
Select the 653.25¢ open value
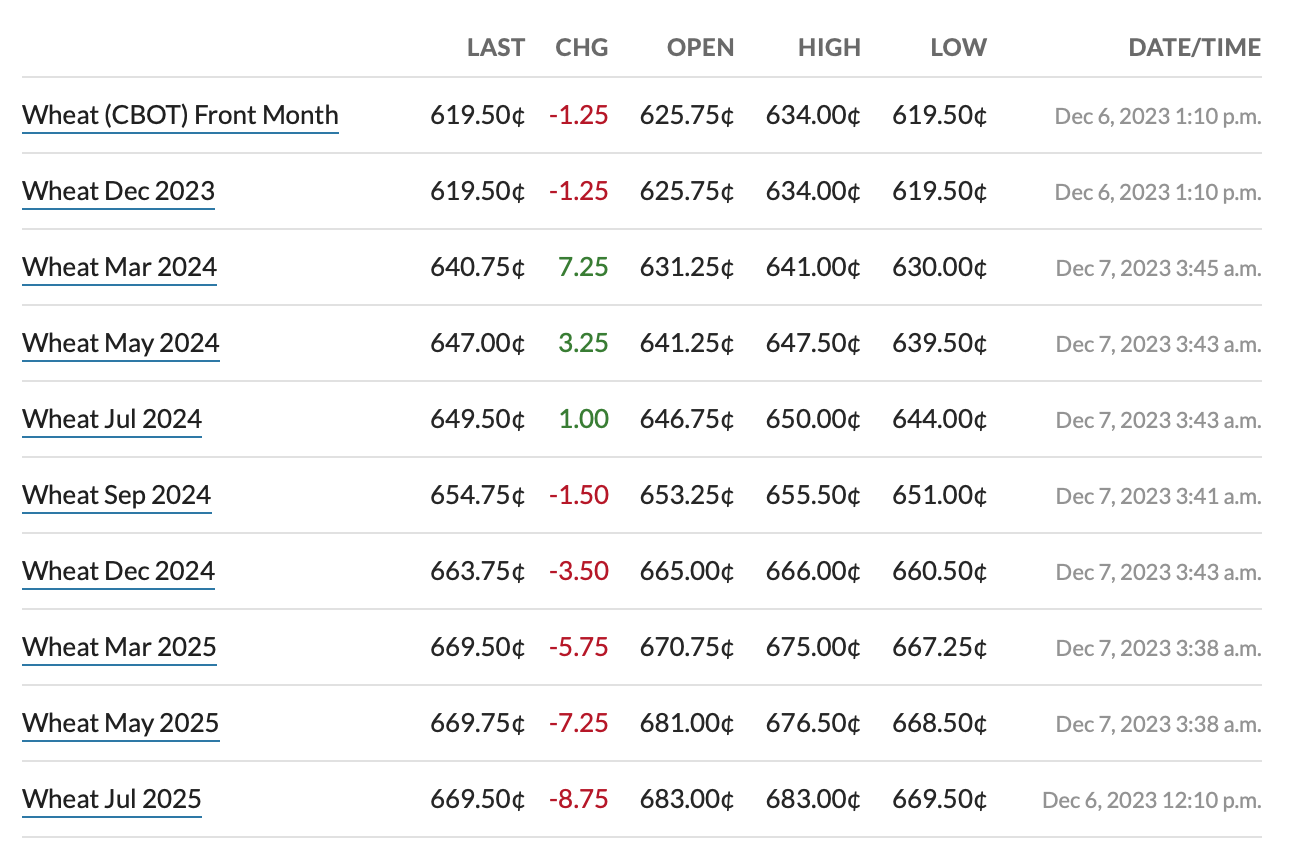[687, 496]
